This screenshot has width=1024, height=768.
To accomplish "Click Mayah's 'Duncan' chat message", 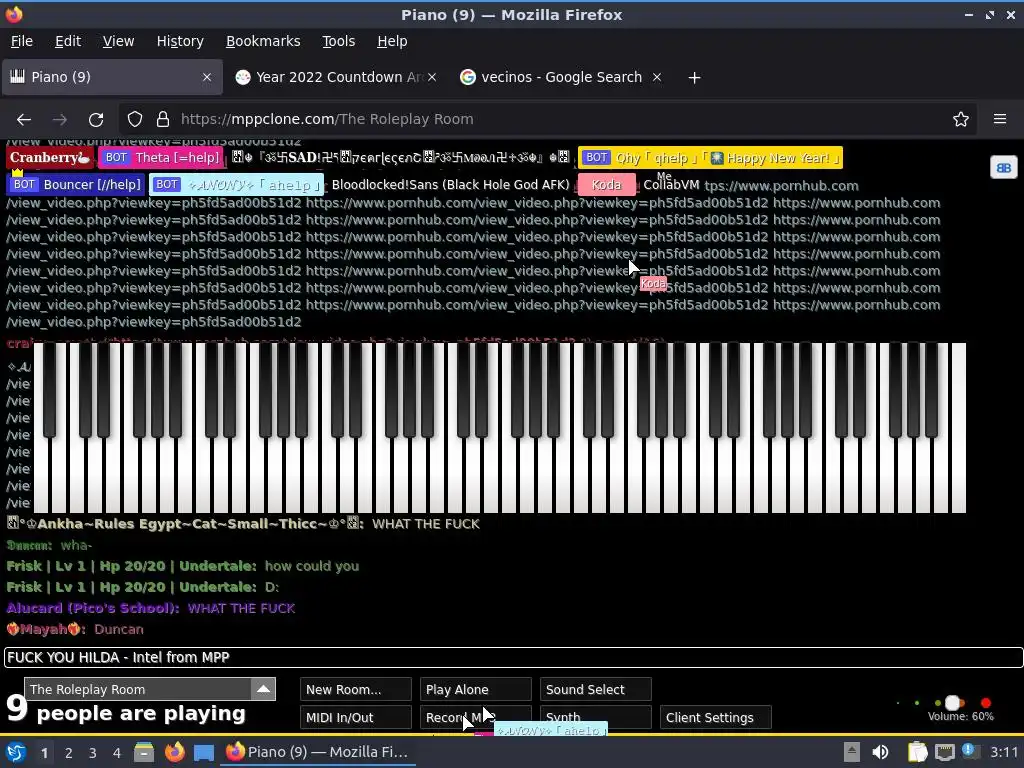I will click(x=119, y=630).
